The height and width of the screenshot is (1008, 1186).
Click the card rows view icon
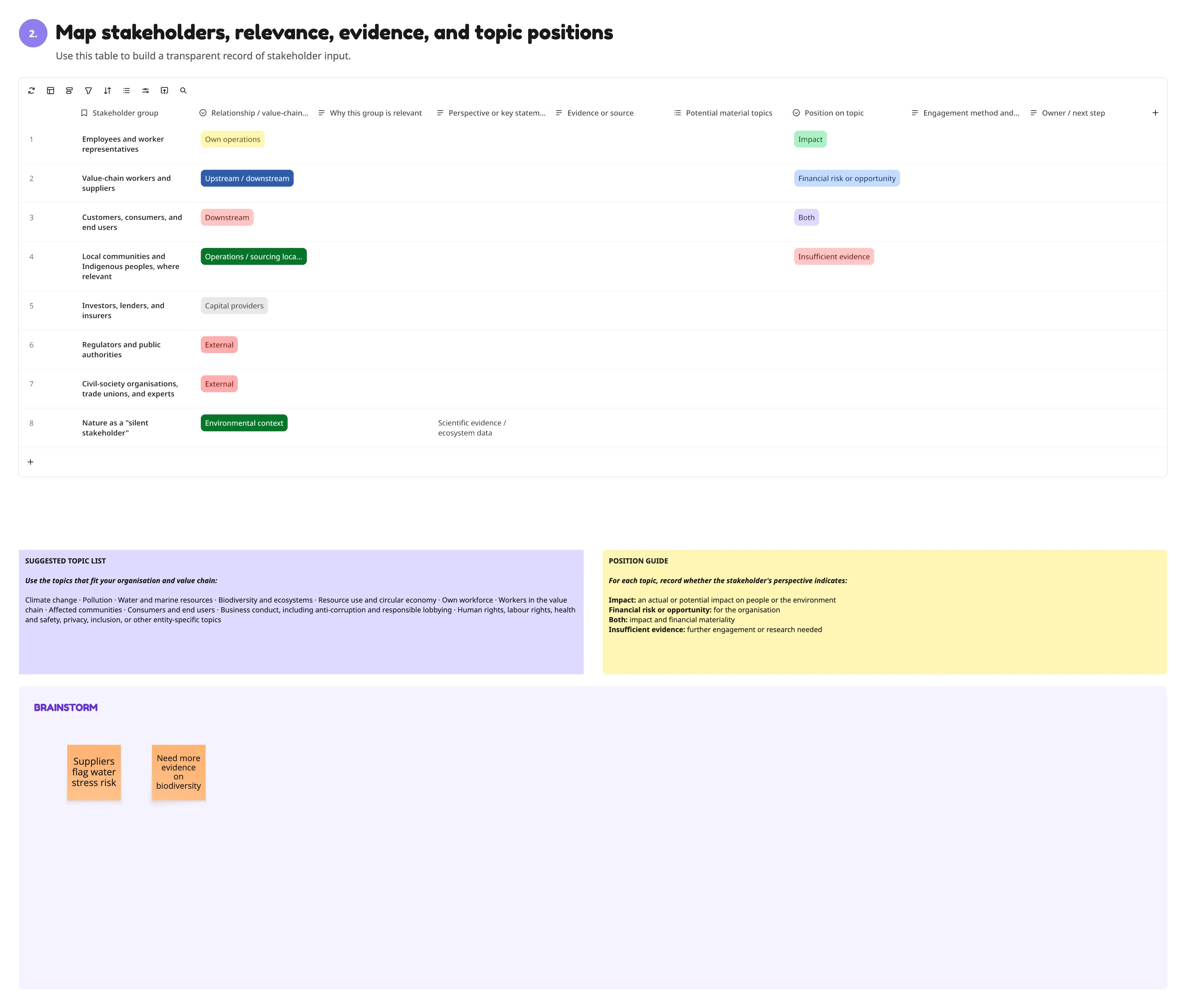click(69, 90)
